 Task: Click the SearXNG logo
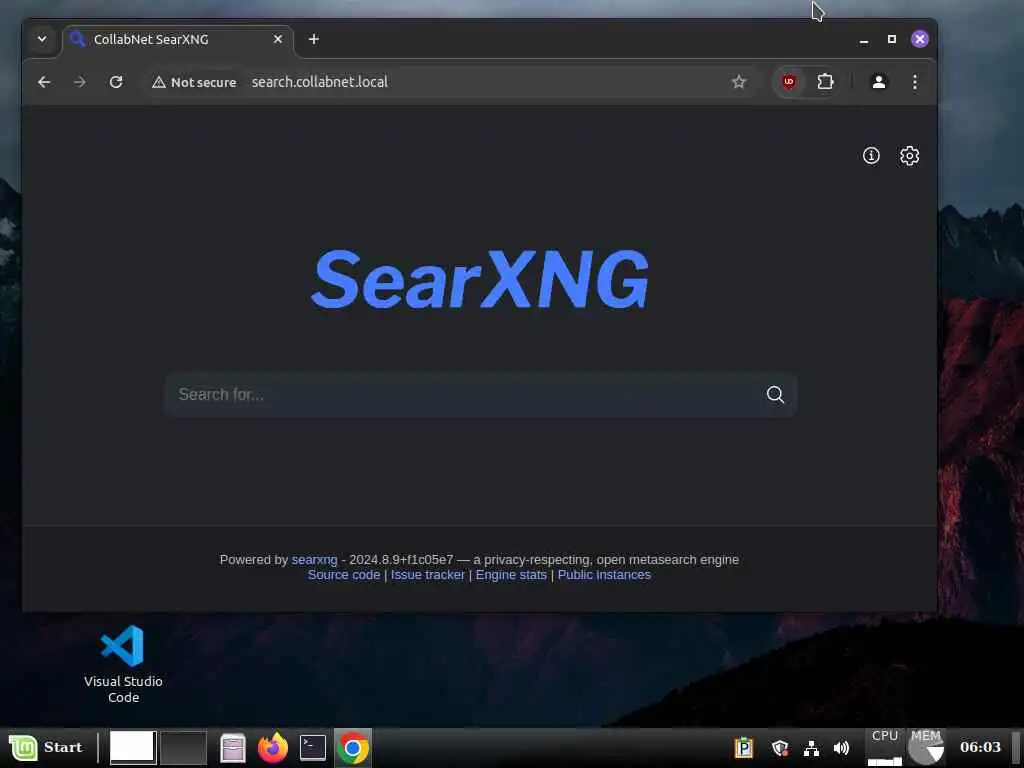click(480, 279)
